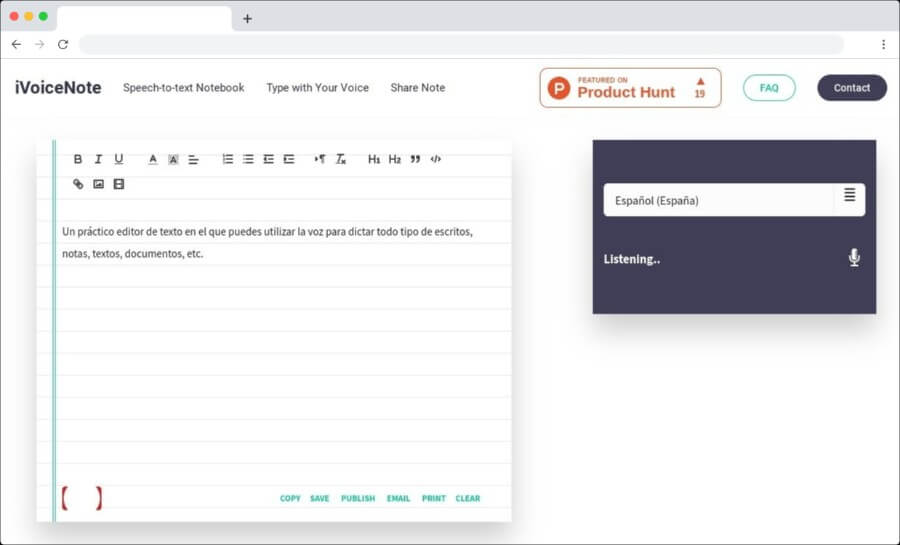Screen dimensions: 900x545
Task: Open a new browser tab
Action: click(247, 18)
